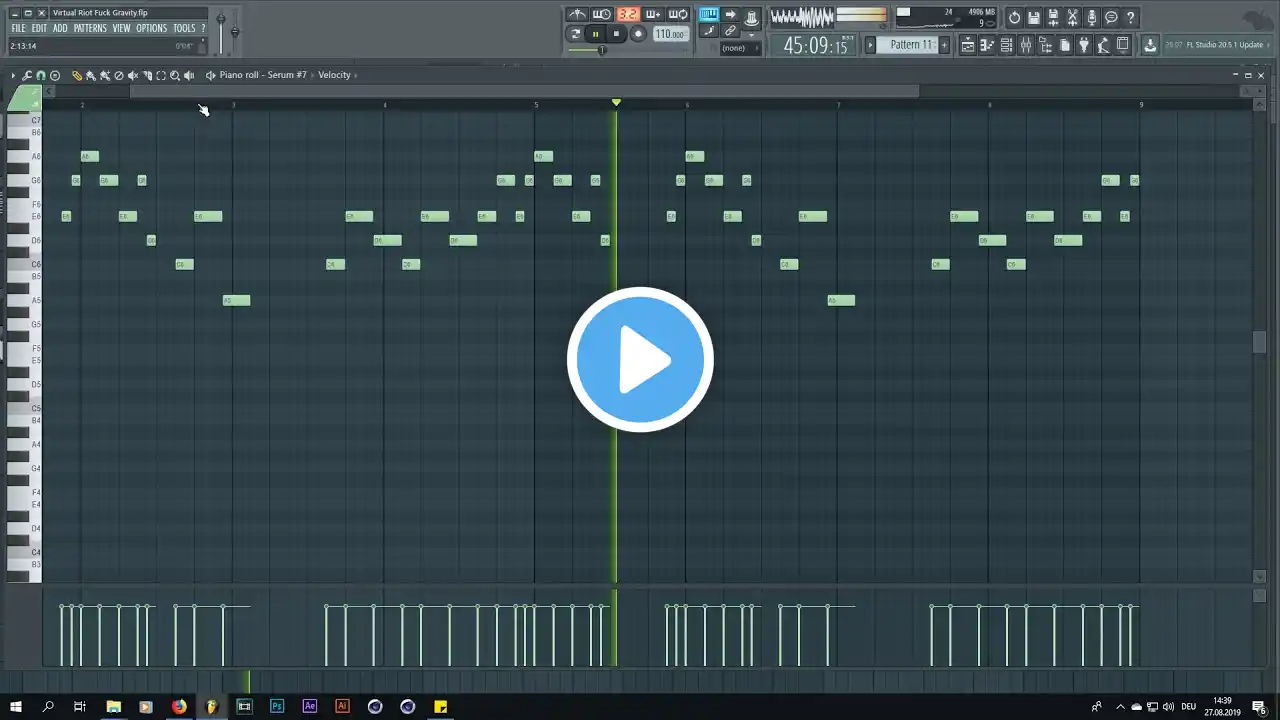Open the piano roll main menu arrow
The width and height of the screenshot is (1280, 720).
(13, 75)
